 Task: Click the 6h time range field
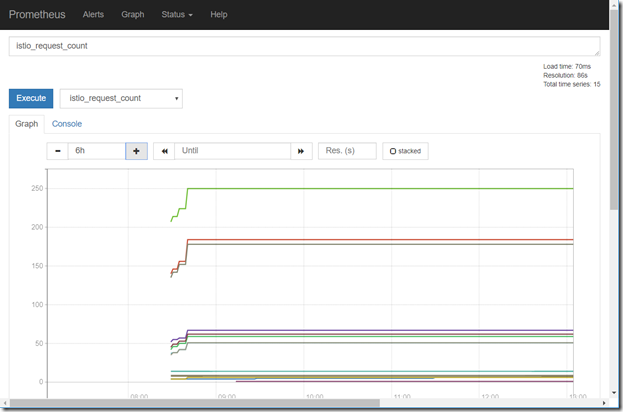[x=96, y=151]
